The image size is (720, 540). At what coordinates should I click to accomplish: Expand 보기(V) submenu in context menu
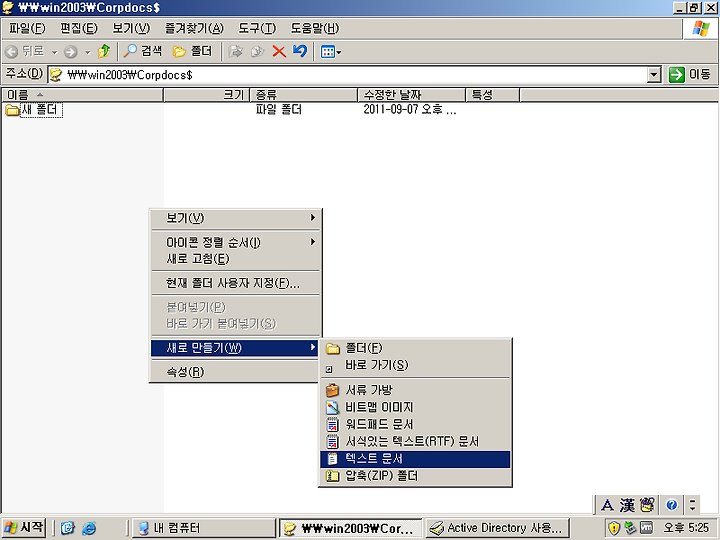click(236, 218)
